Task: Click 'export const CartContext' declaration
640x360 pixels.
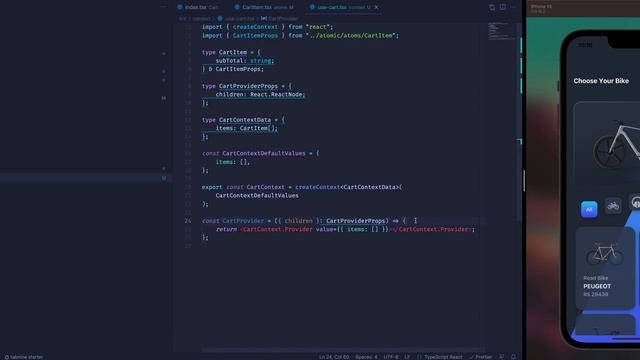Action: 244,187
